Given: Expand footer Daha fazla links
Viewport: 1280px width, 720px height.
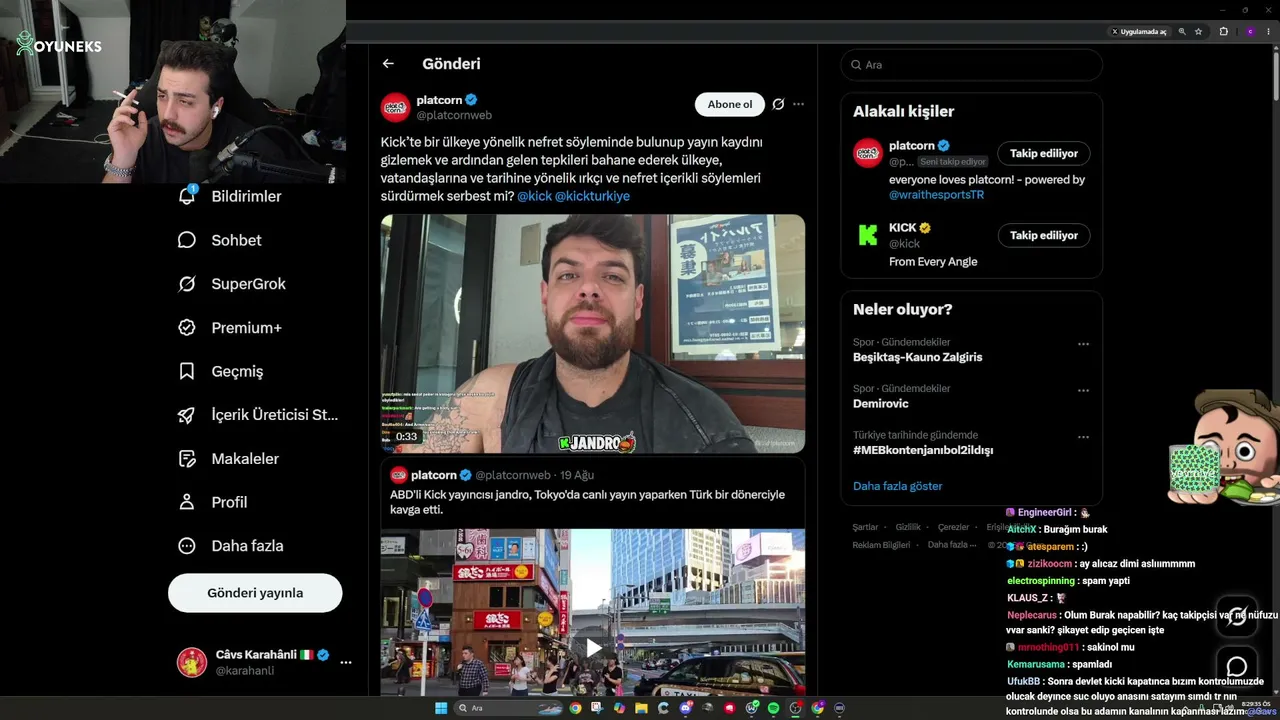Looking at the screenshot, I should pyautogui.click(x=950, y=545).
